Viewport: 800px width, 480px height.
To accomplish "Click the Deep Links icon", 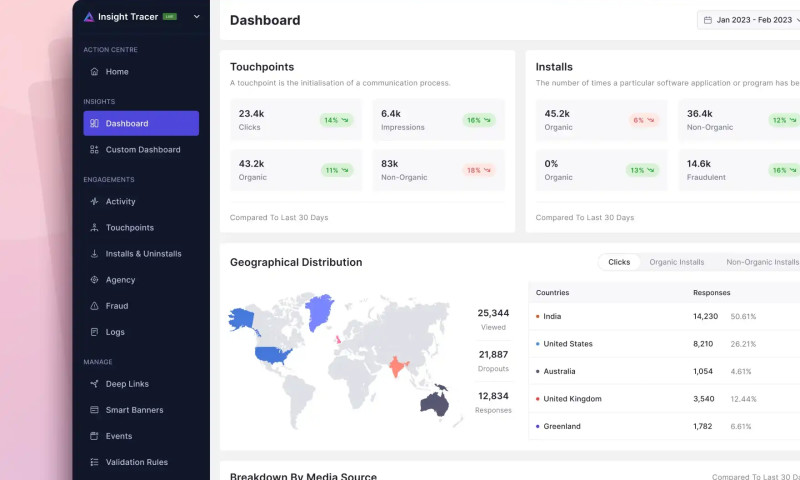I will click(x=94, y=384).
